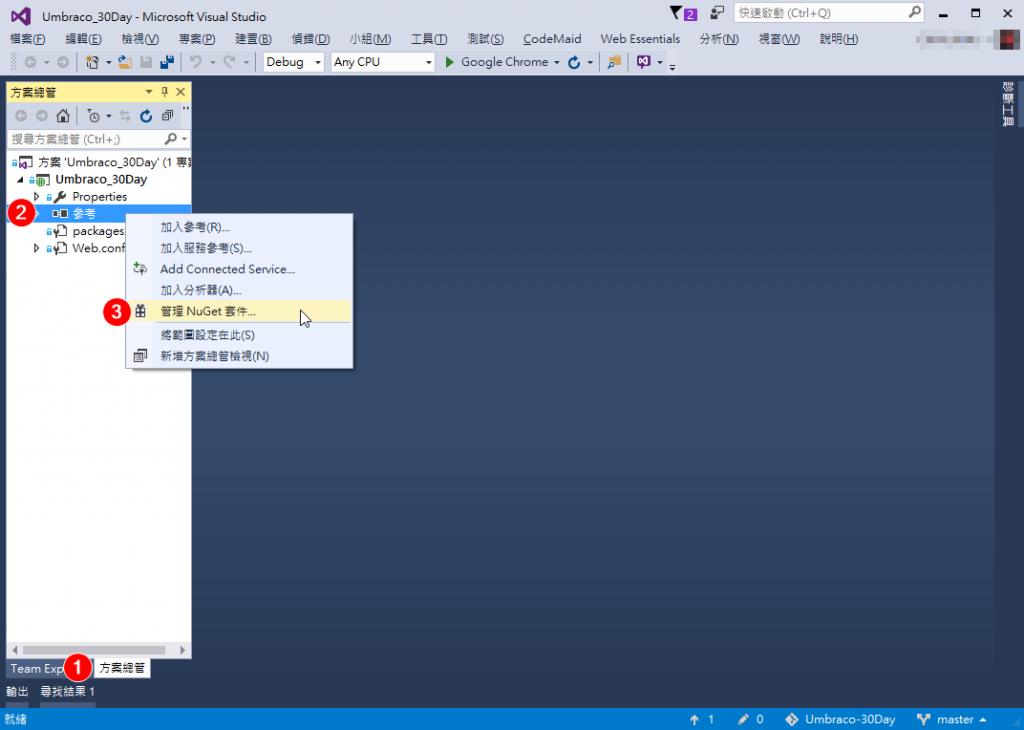1024x730 pixels.
Task: Choose 加入參考(R) from context menu
Action: click(239, 227)
